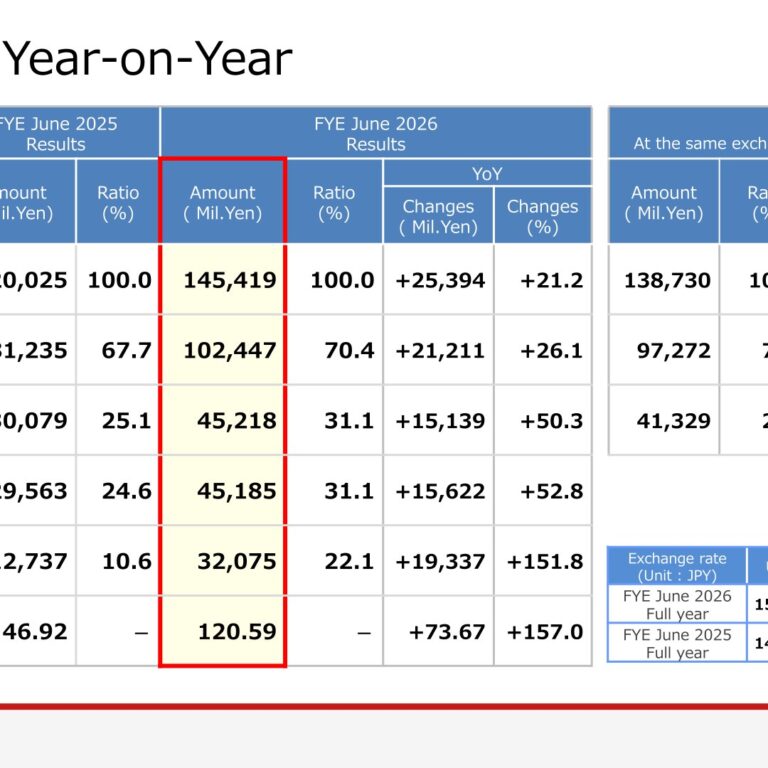768x768 pixels.
Task: Select the YoY column header
Action: click(487, 173)
